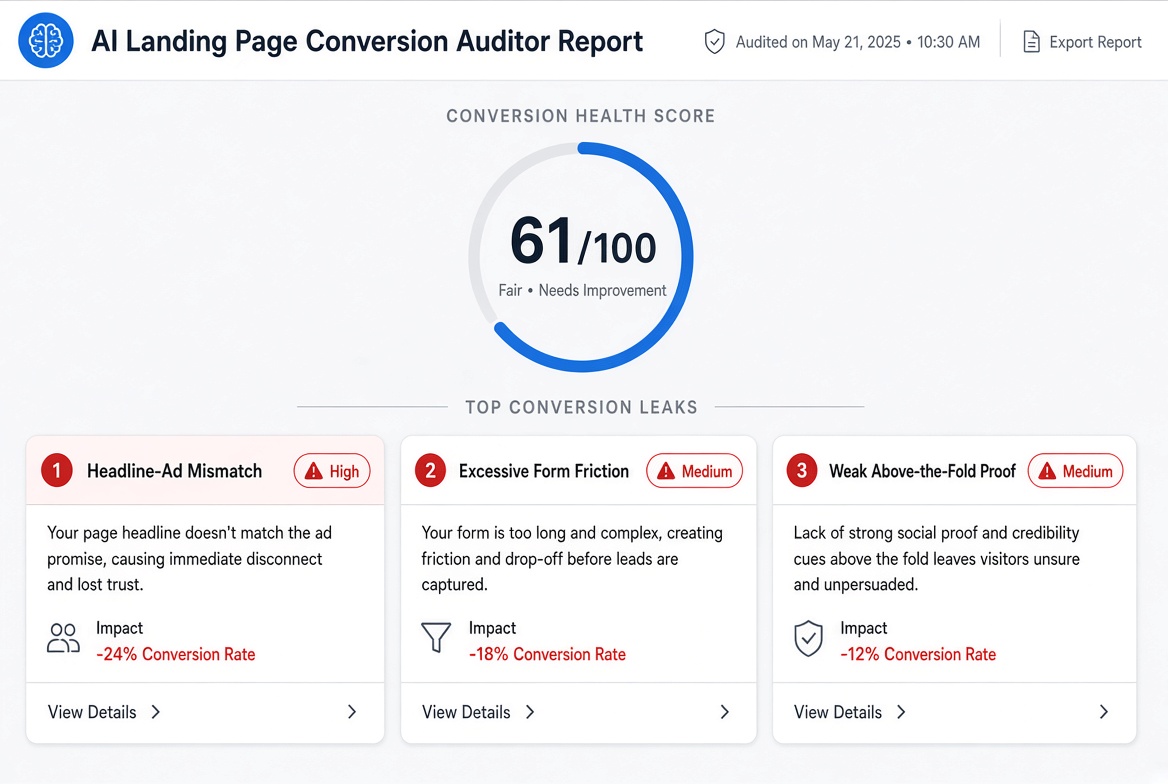Open View Details for Headline-Ad Mismatch
The width and height of the screenshot is (1168, 784).
click(104, 712)
